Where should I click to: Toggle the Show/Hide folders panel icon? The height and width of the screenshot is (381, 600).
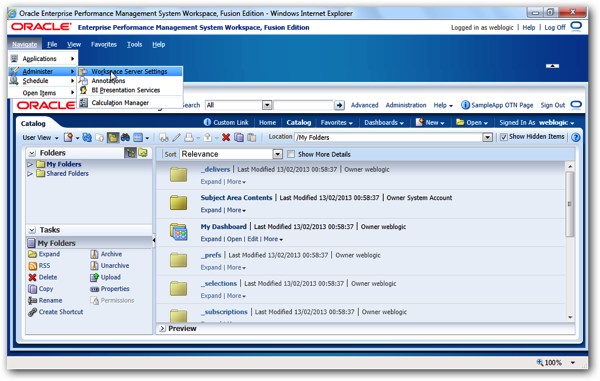pos(112,137)
